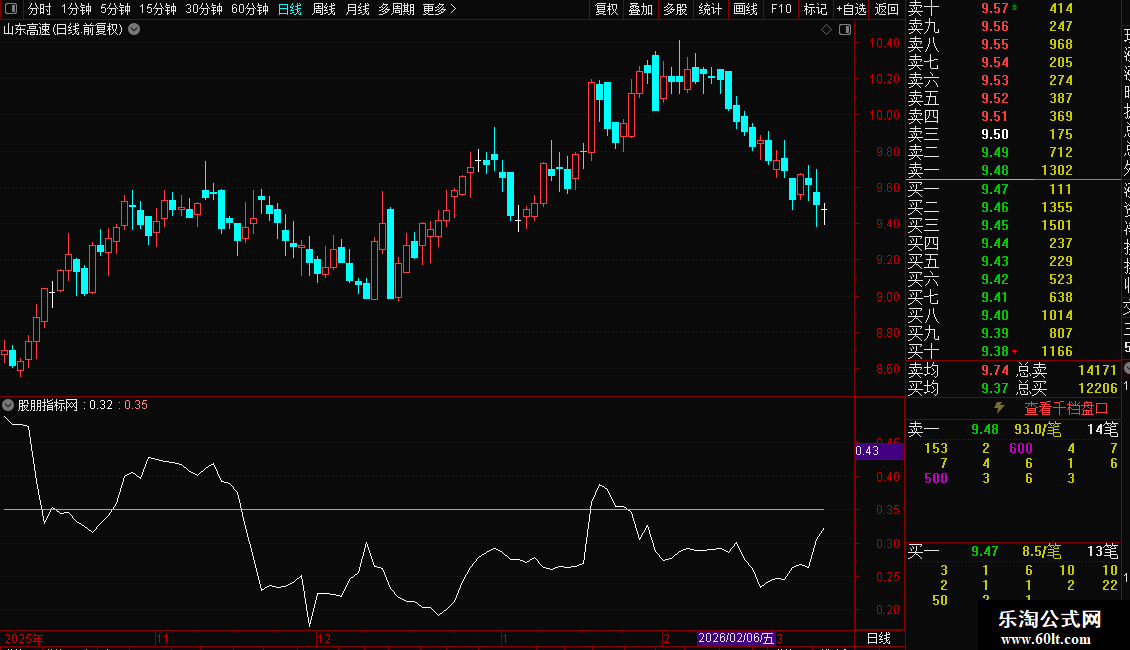The height and width of the screenshot is (650, 1130).
Task: Click the 卖一 93.0/笔 queue header
Action: (1013, 429)
